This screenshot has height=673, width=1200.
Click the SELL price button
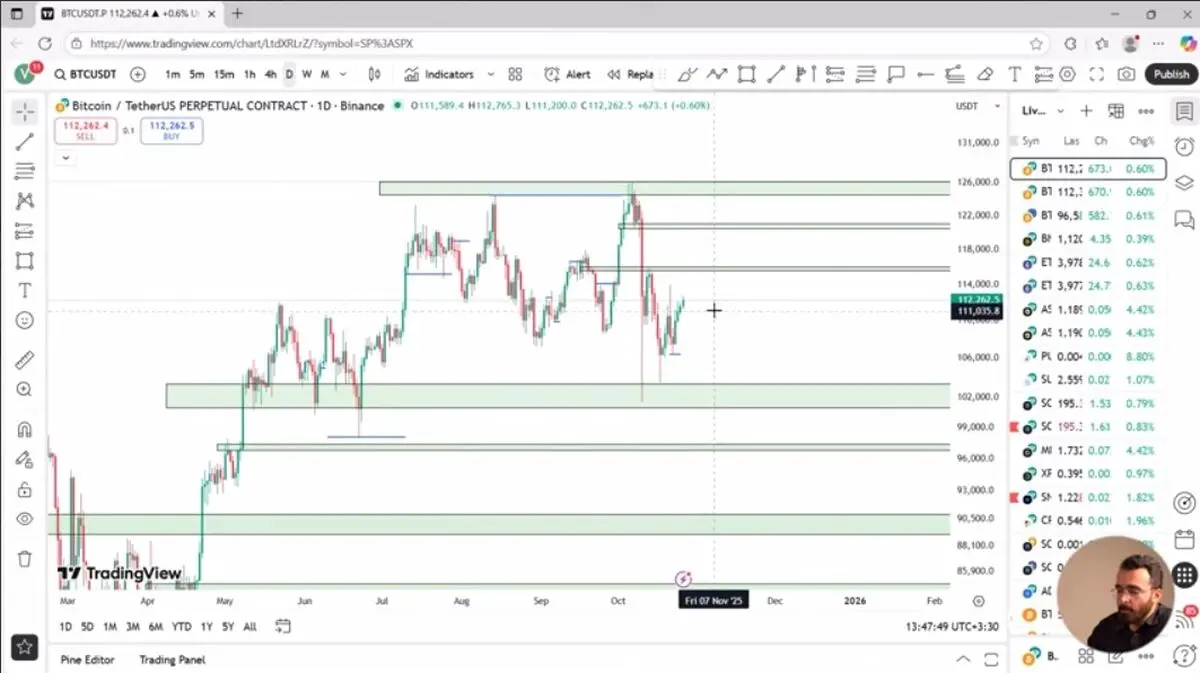coord(86,130)
